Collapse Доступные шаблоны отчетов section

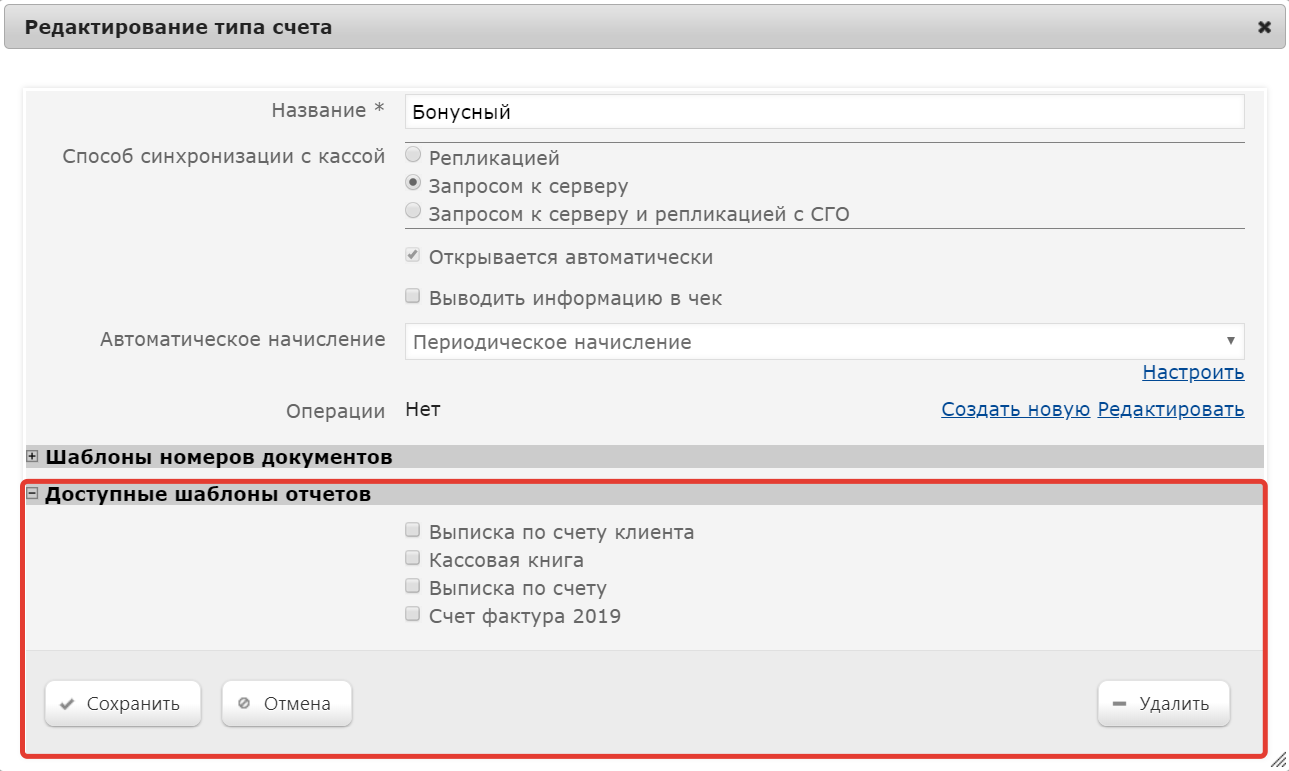tap(32, 493)
